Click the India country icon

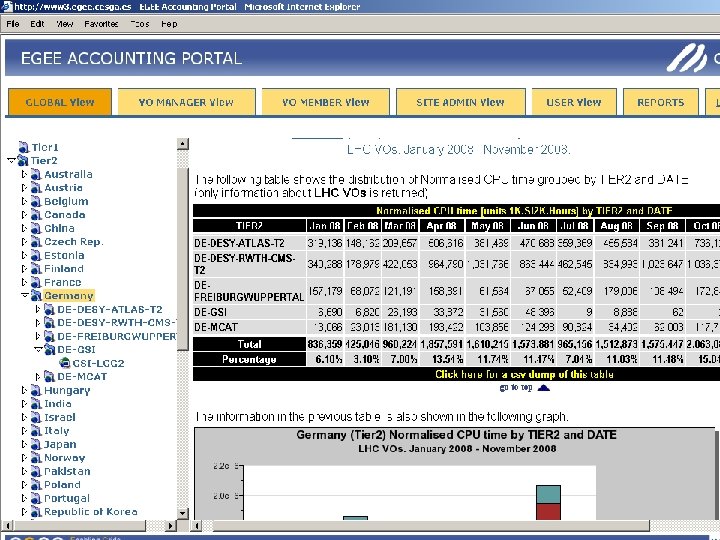[x=36, y=404]
